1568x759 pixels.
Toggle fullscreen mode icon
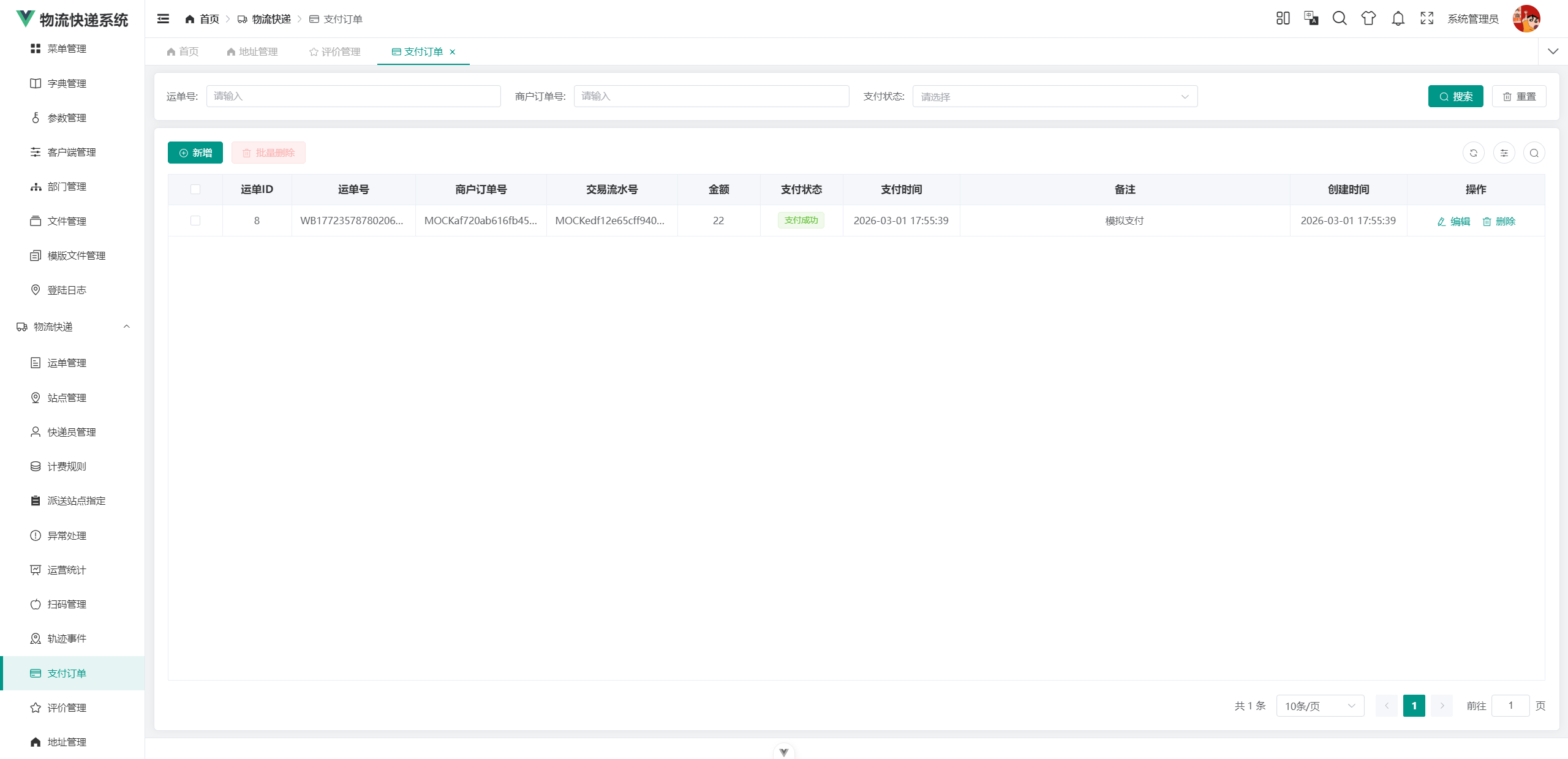(x=1427, y=19)
